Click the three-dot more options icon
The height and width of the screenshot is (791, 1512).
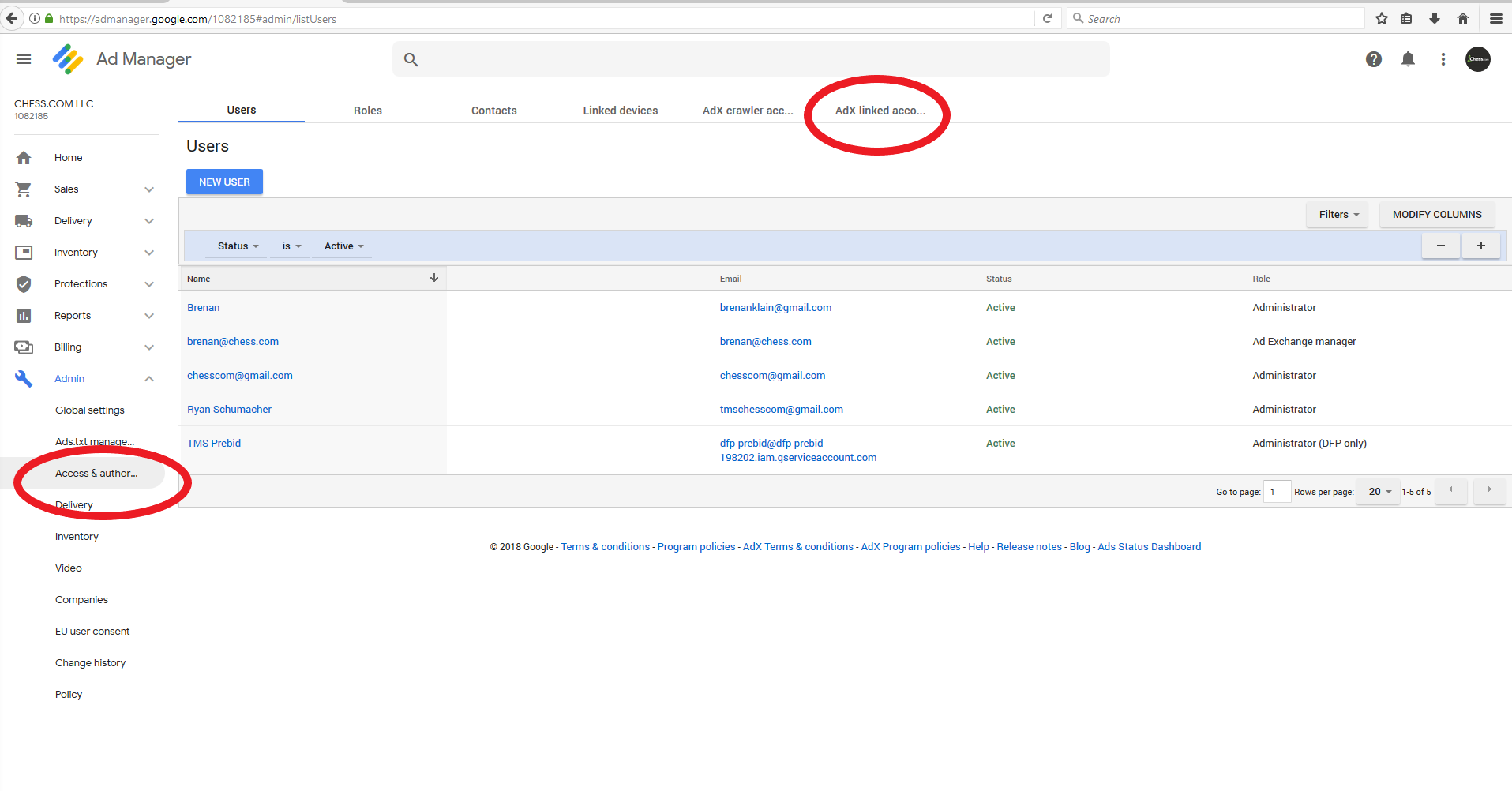tap(1443, 59)
